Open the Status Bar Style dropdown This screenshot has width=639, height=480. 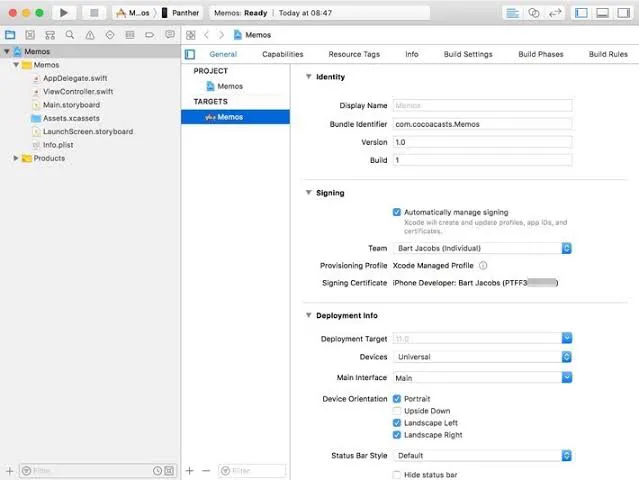483,456
